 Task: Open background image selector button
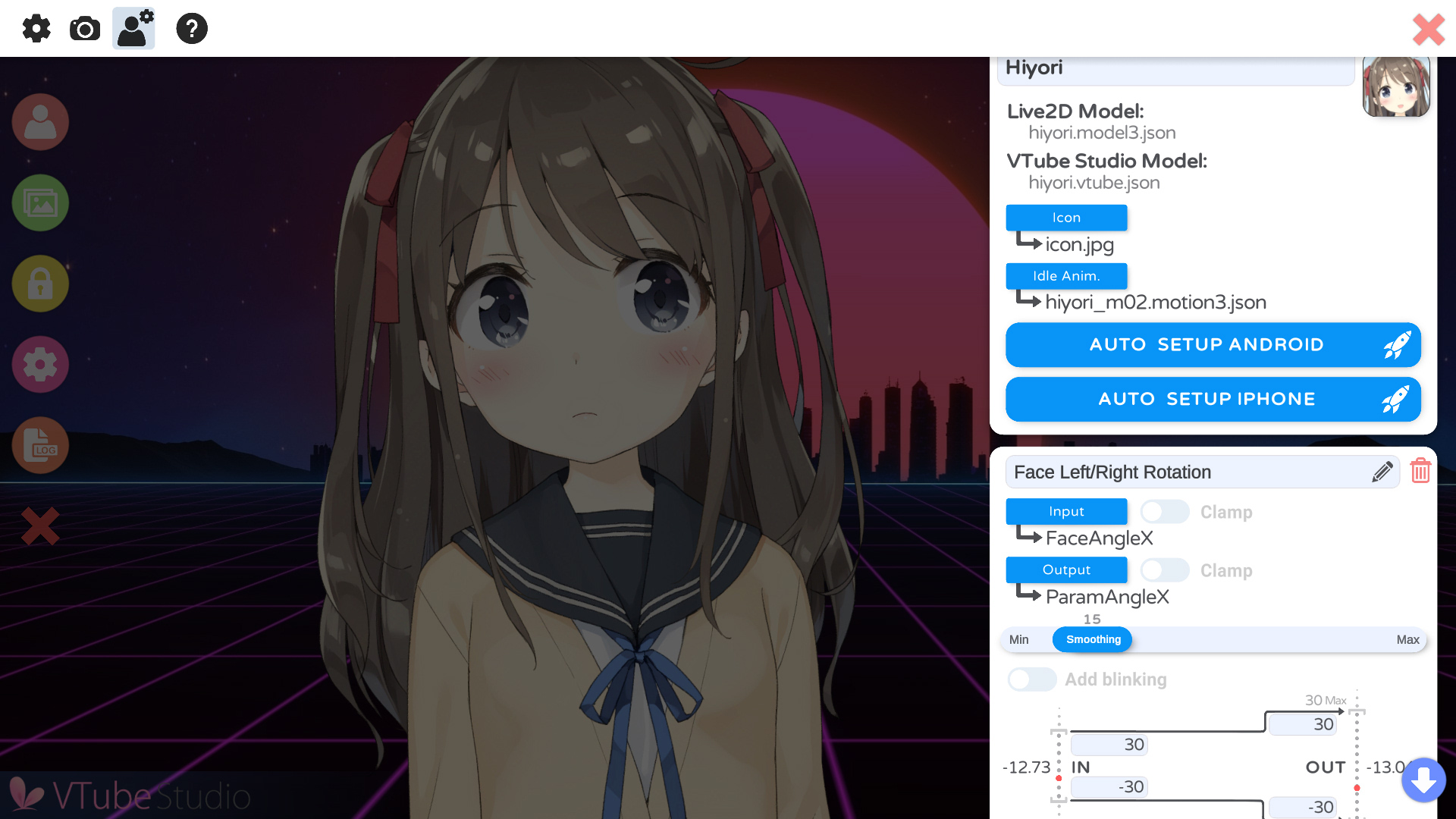pos(40,203)
